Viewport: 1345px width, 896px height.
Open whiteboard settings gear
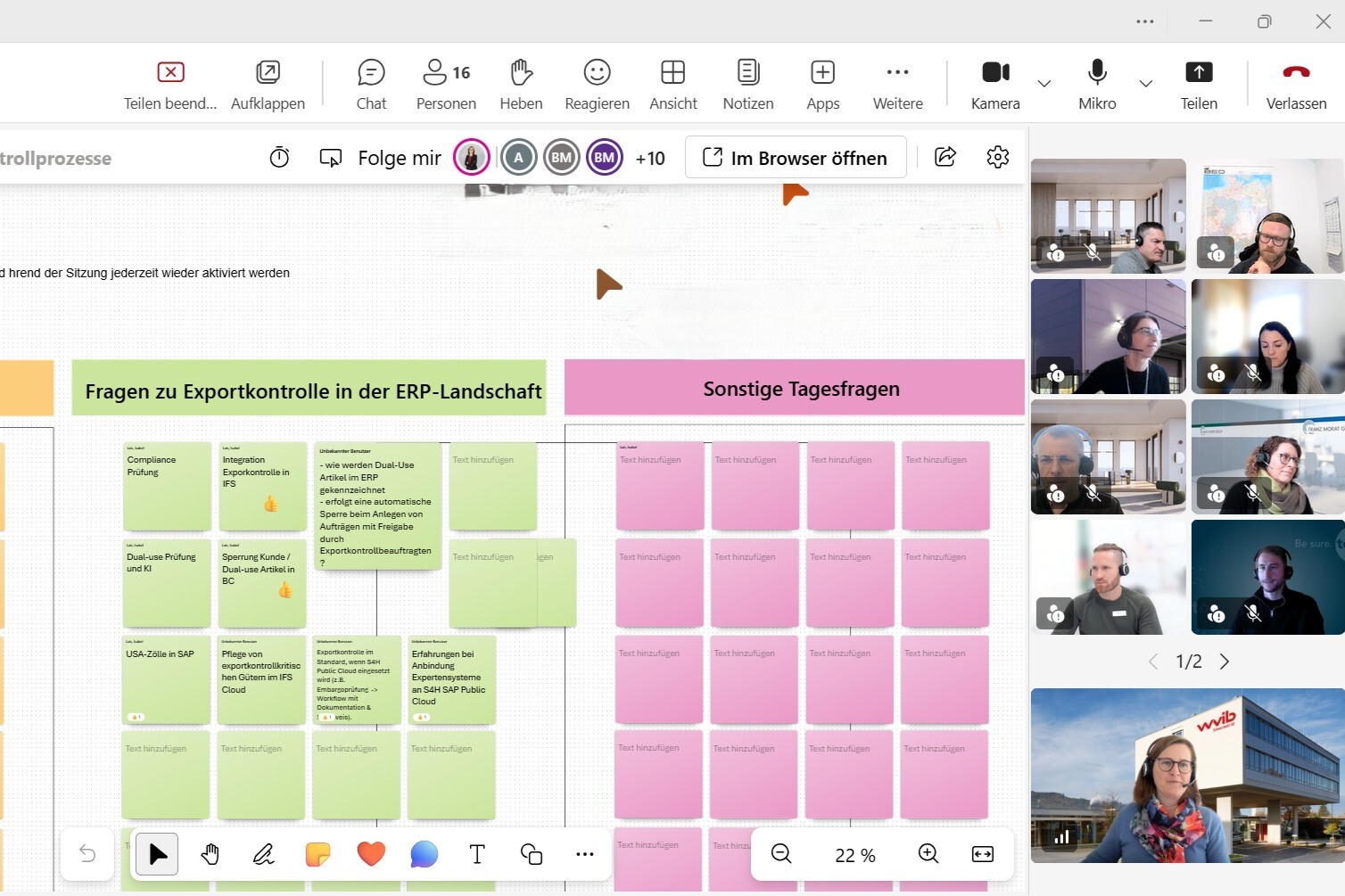tap(997, 157)
